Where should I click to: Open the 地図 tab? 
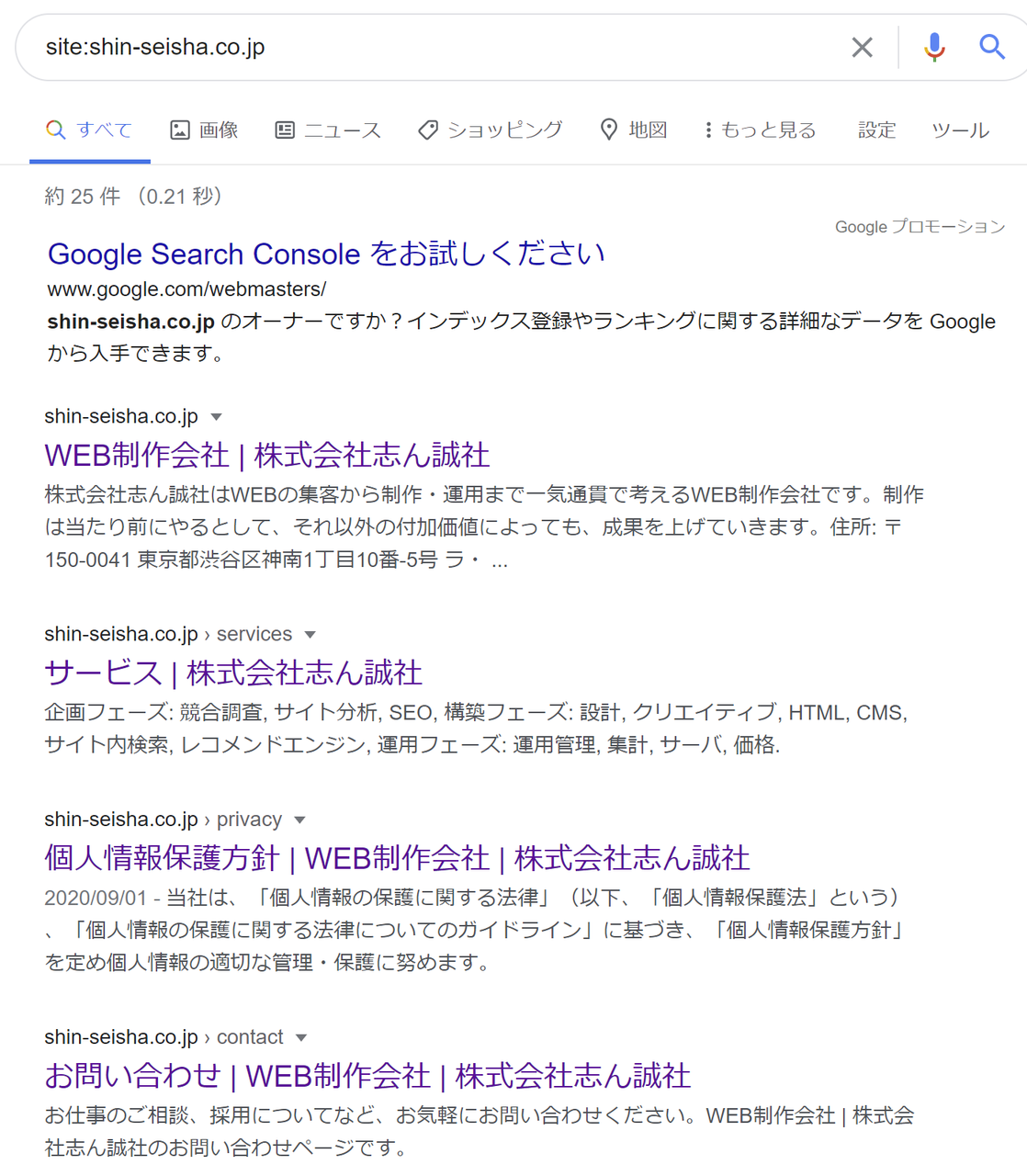point(633,130)
